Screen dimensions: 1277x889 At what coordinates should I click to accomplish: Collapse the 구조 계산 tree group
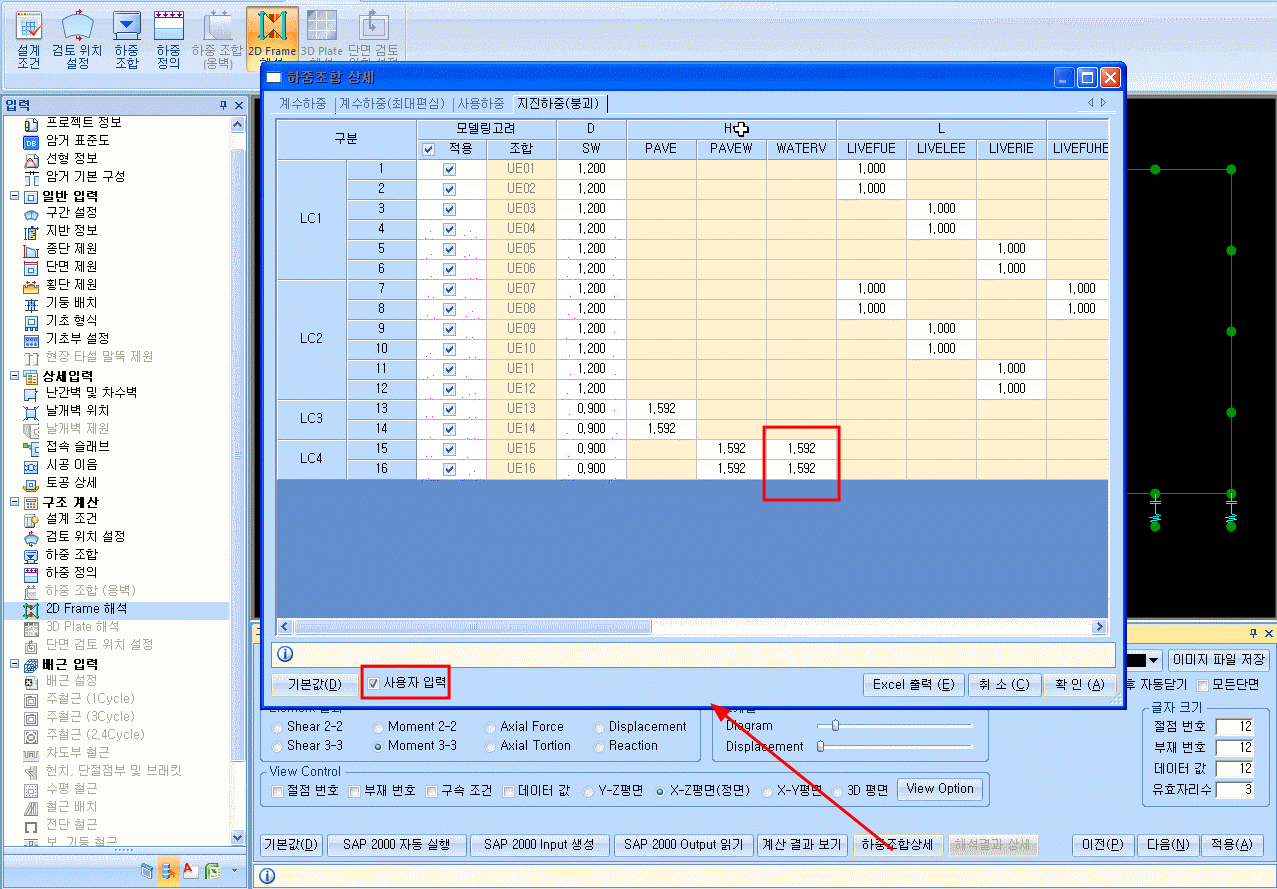[x=14, y=502]
